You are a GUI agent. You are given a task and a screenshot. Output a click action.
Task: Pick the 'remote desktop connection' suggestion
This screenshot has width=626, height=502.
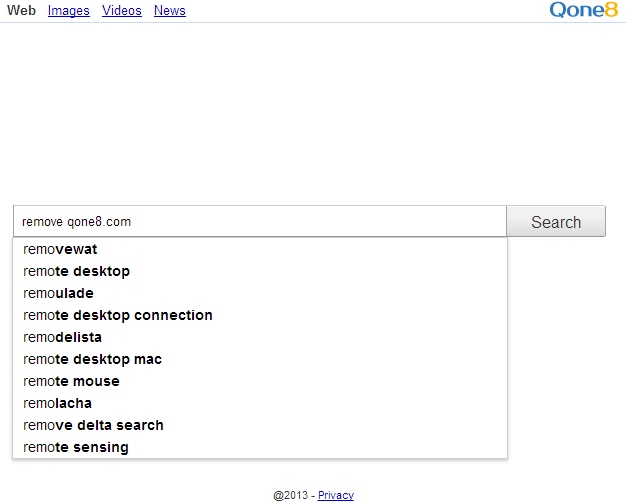(117, 315)
